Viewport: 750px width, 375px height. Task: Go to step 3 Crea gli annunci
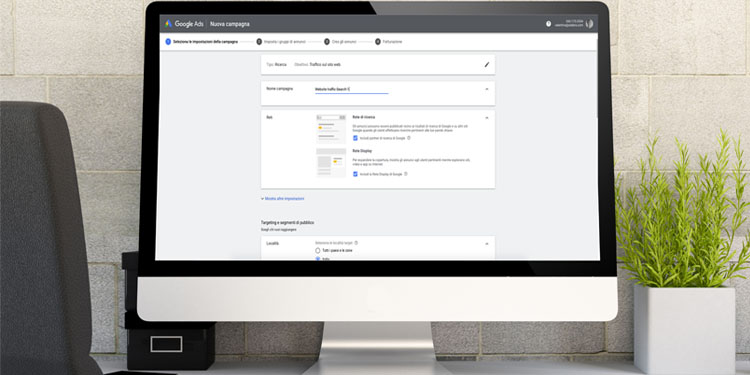[340, 42]
